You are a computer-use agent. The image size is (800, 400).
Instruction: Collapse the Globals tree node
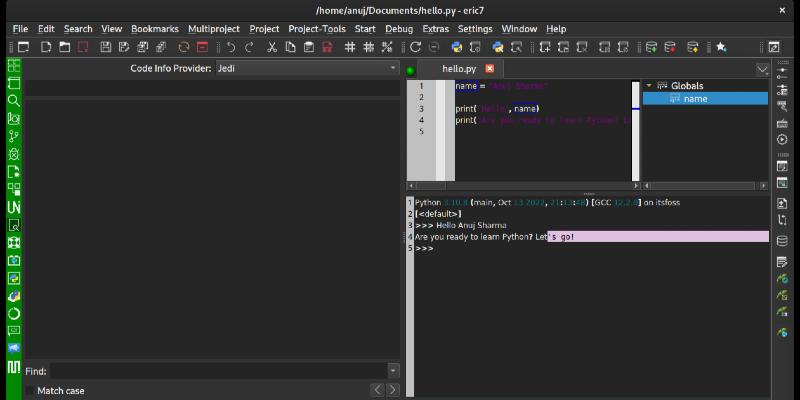(649, 86)
